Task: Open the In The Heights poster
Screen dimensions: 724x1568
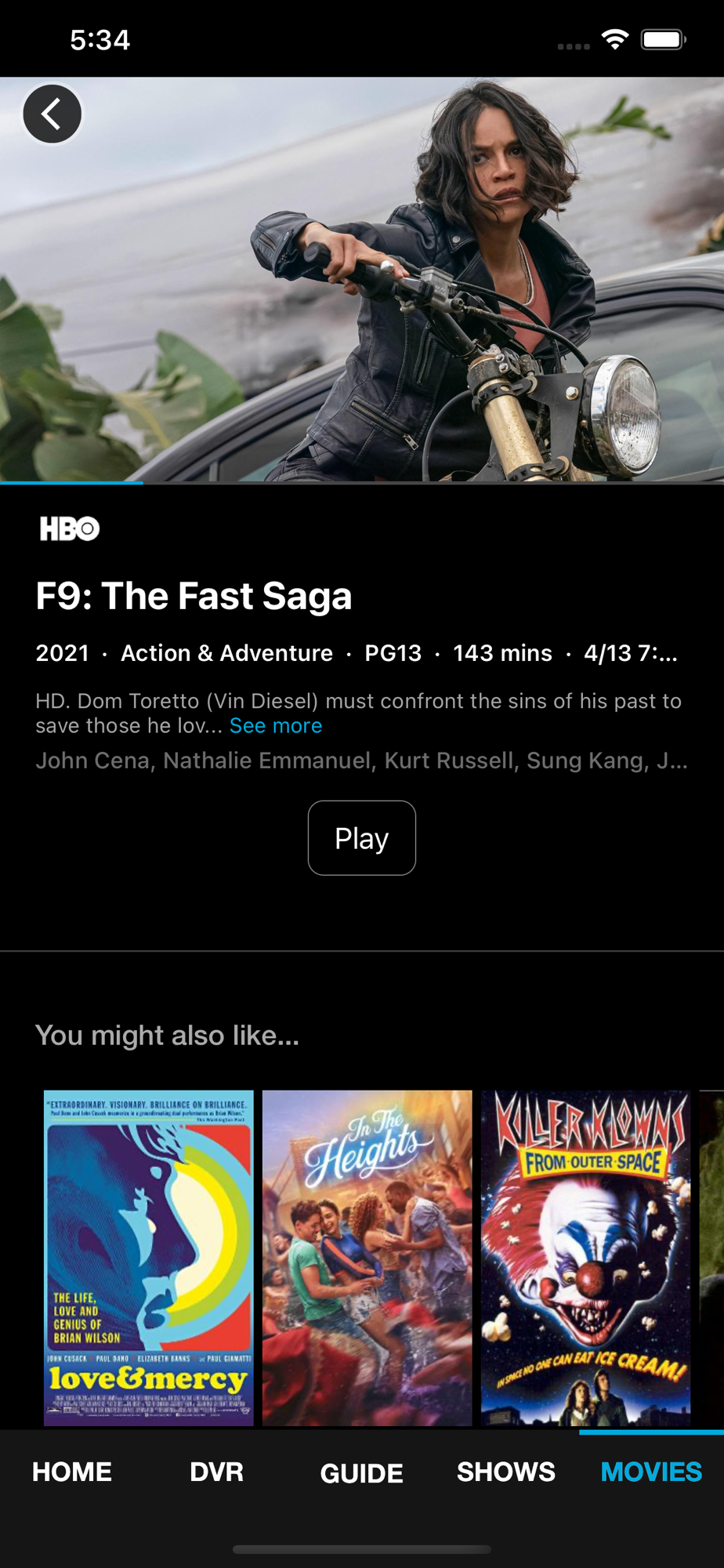Action: [x=367, y=1258]
